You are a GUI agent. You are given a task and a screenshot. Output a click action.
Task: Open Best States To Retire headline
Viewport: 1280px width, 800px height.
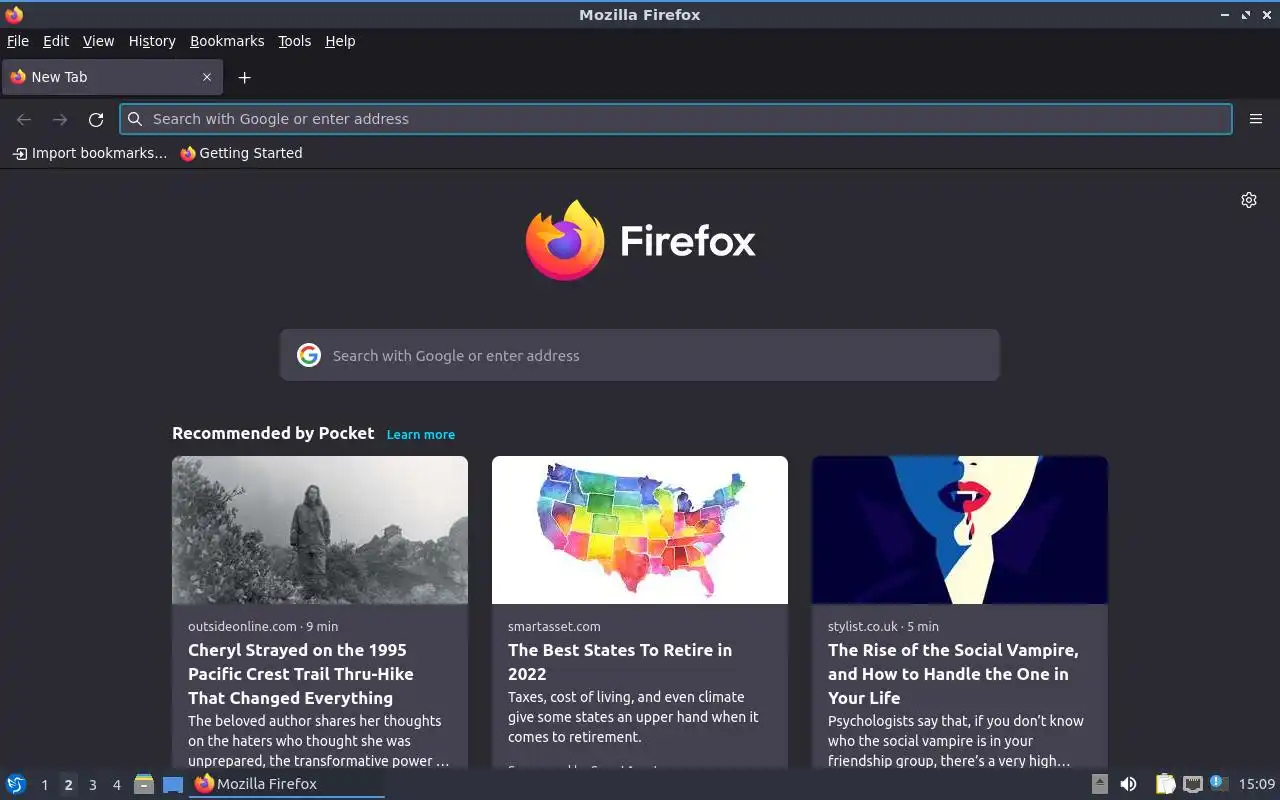[620, 662]
